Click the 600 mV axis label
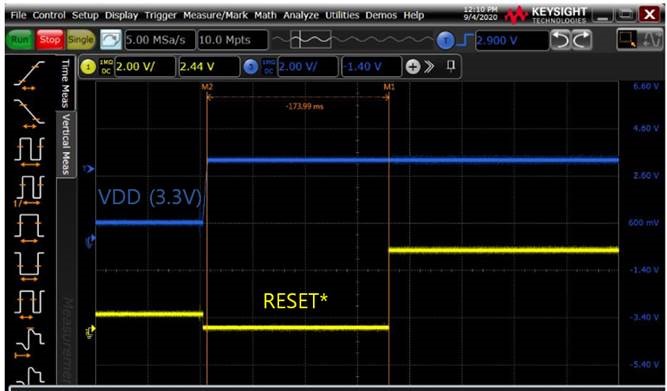 pos(644,223)
